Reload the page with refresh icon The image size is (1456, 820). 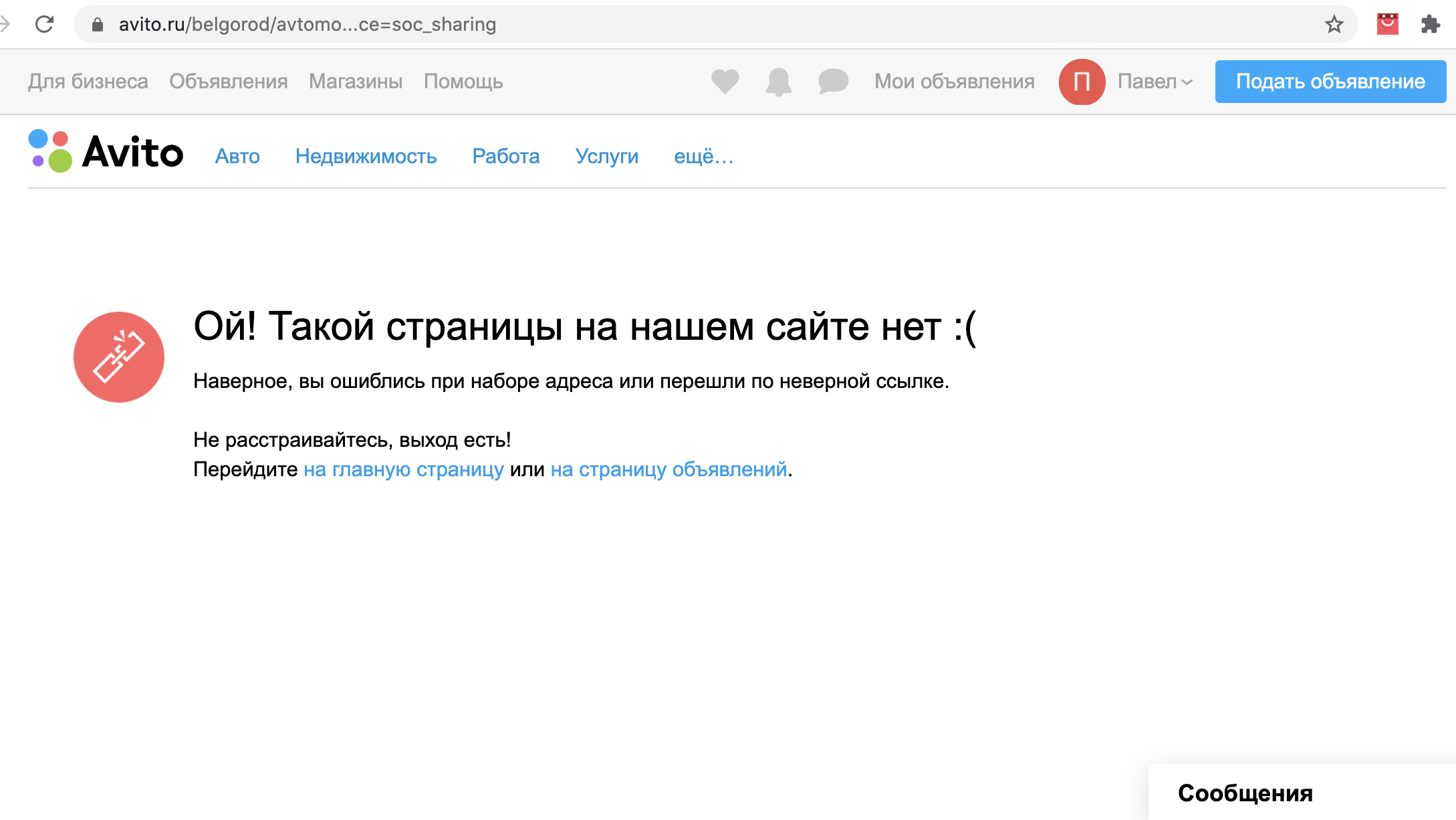pyautogui.click(x=45, y=25)
